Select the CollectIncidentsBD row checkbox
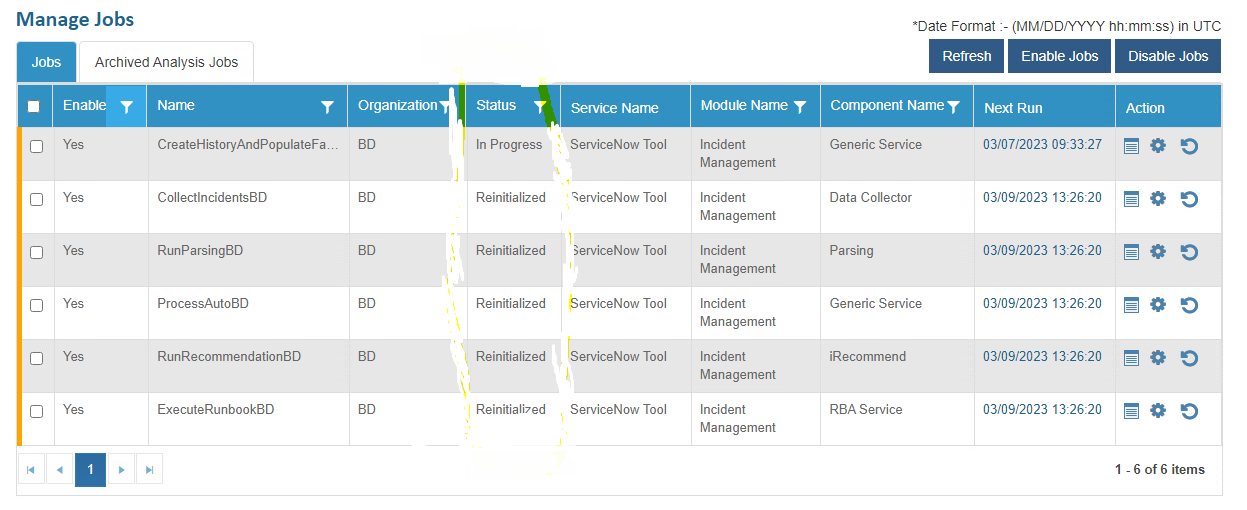 pyautogui.click(x=37, y=199)
